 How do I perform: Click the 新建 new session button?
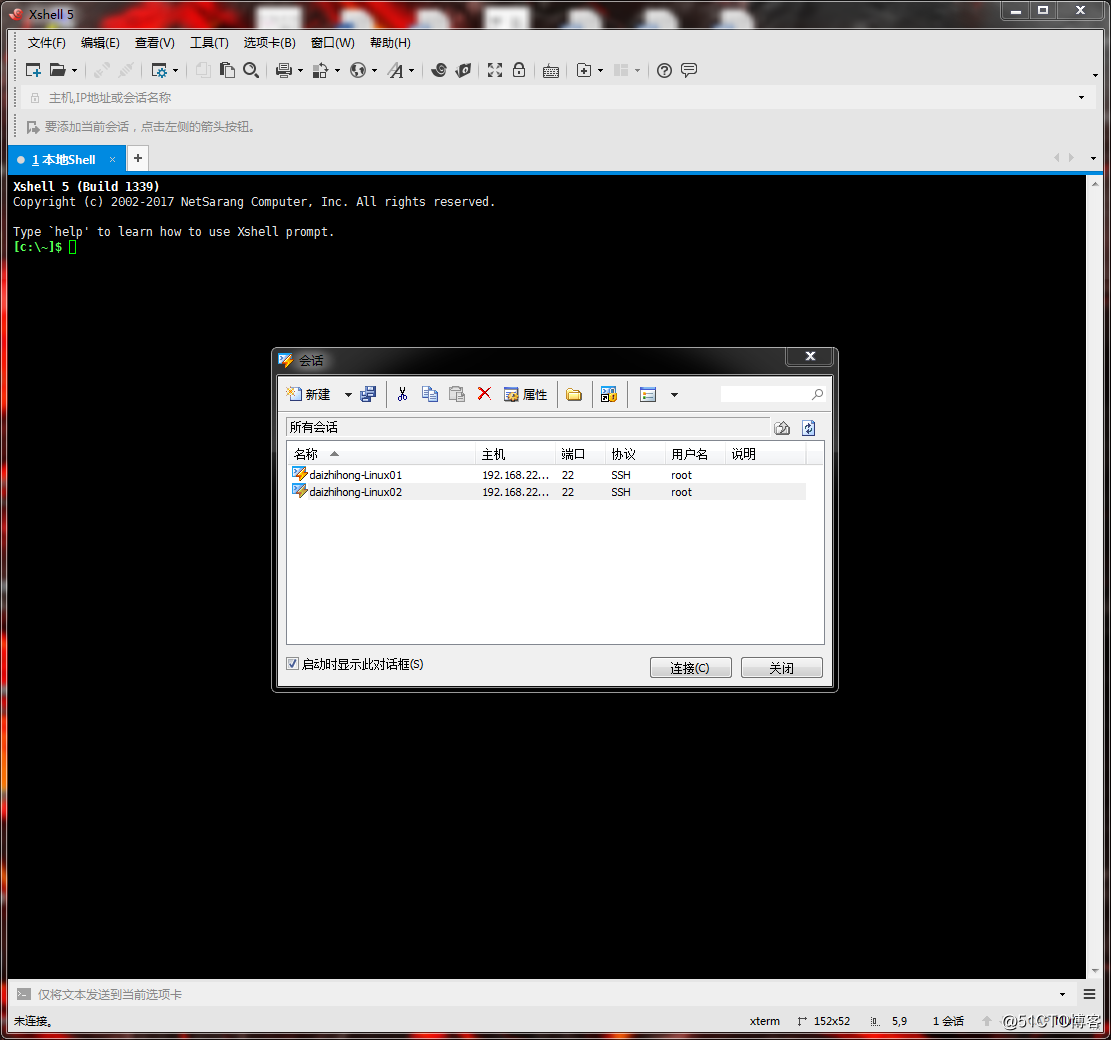[x=310, y=395]
